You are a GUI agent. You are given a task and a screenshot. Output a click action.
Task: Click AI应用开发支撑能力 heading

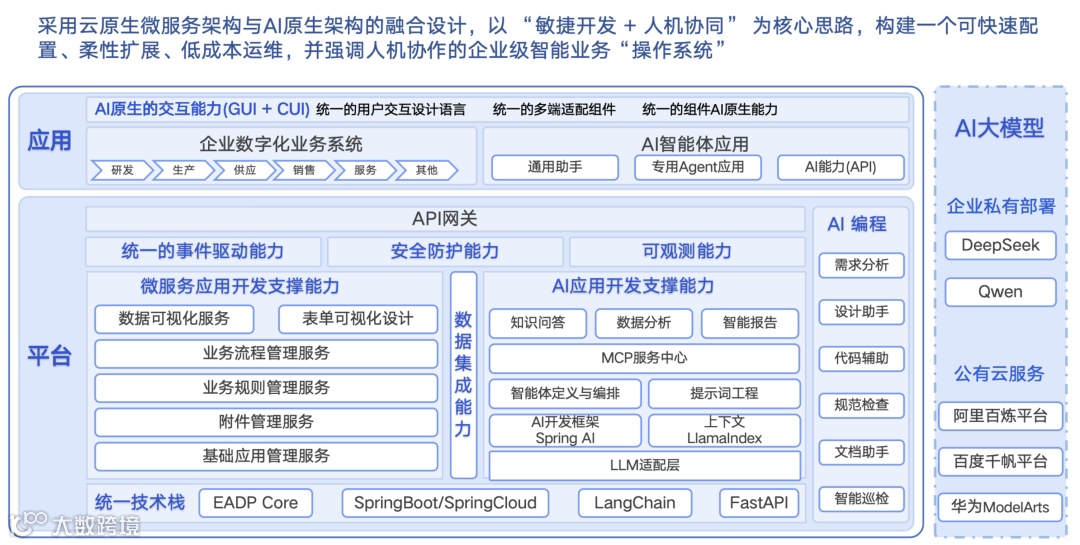point(632,286)
